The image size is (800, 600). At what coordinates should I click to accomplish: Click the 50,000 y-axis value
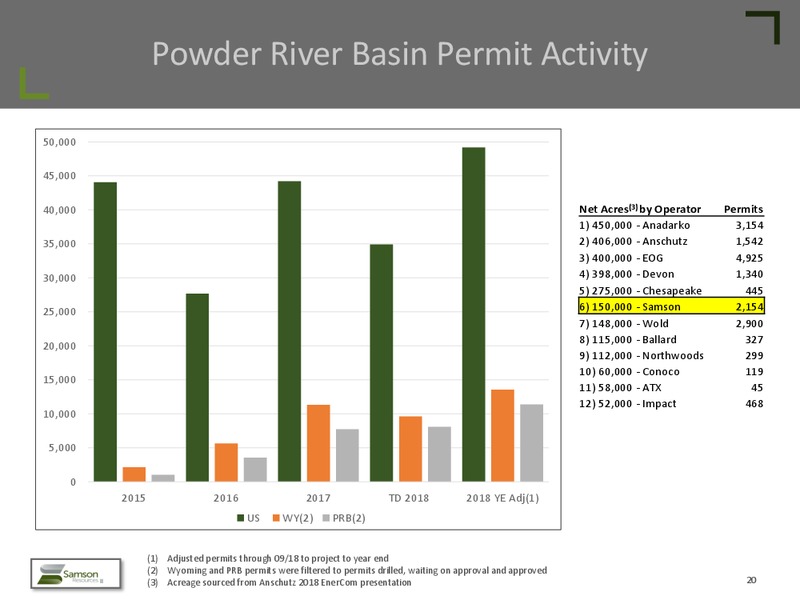59,142
